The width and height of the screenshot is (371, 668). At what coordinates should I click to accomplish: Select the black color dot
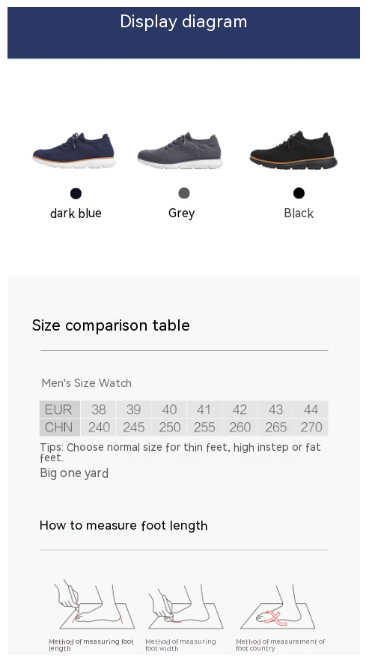tap(299, 193)
